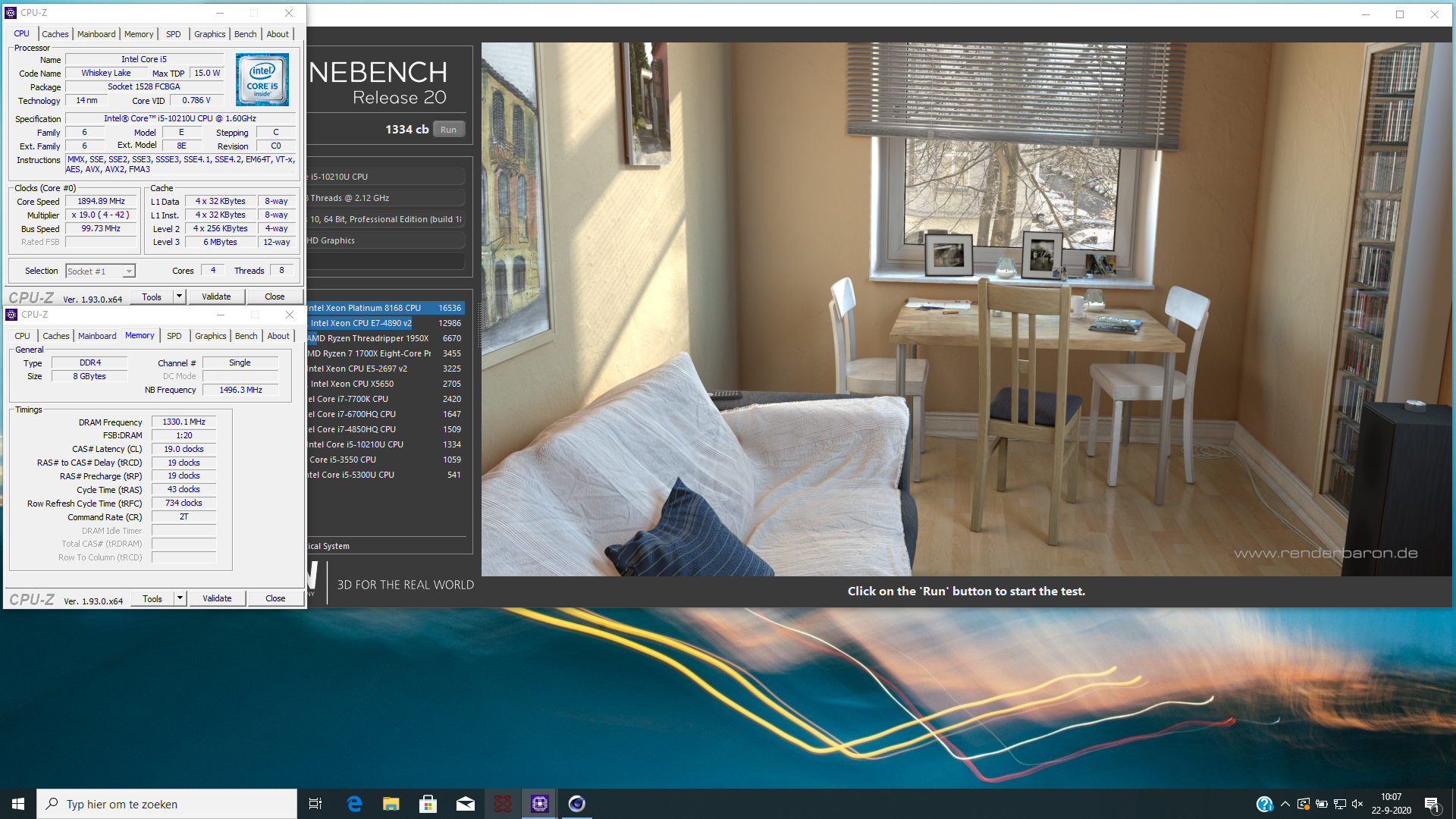Check the battery status tray icon
Image resolution: width=1456 pixels, height=819 pixels.
pyautogui.click(x=1322, y=804)
